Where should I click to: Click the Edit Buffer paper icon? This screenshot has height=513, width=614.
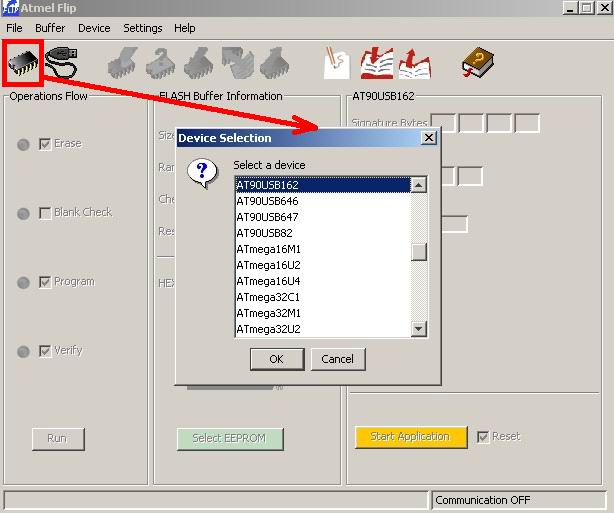click(337, 63)
